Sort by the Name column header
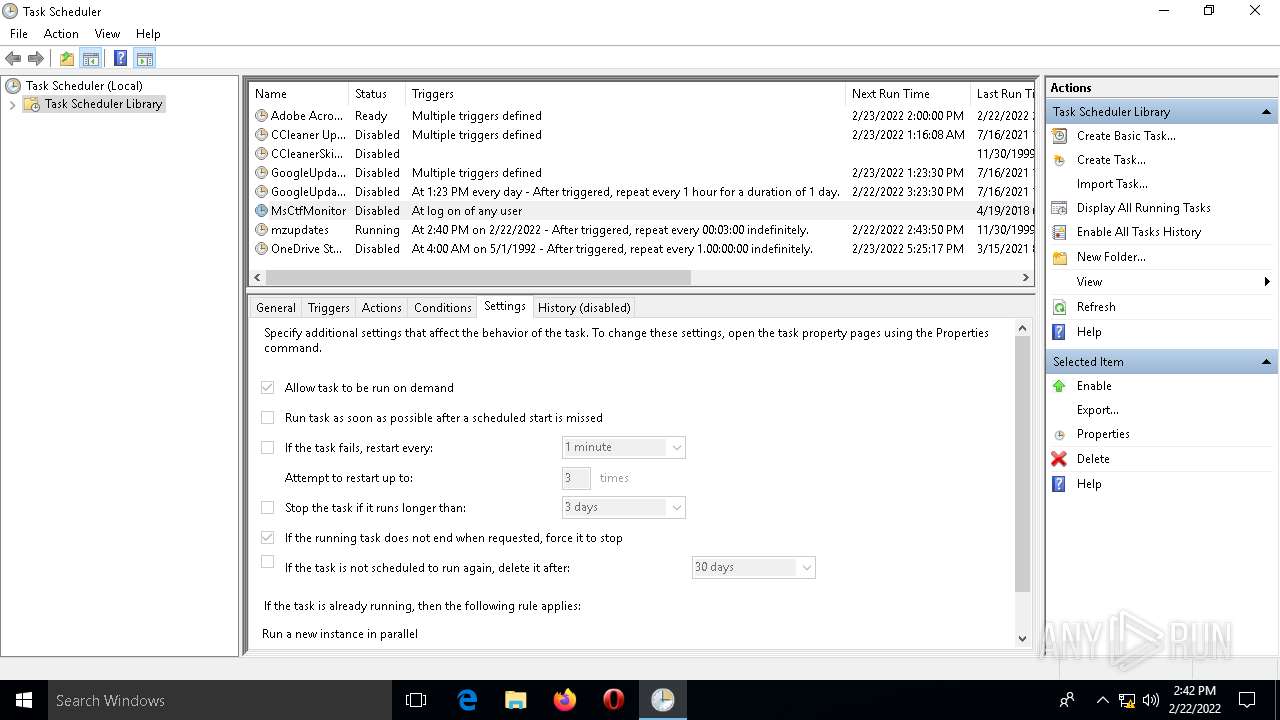Image resolution: width=1280 pixels, height=720 pixels. coord(299,94)
